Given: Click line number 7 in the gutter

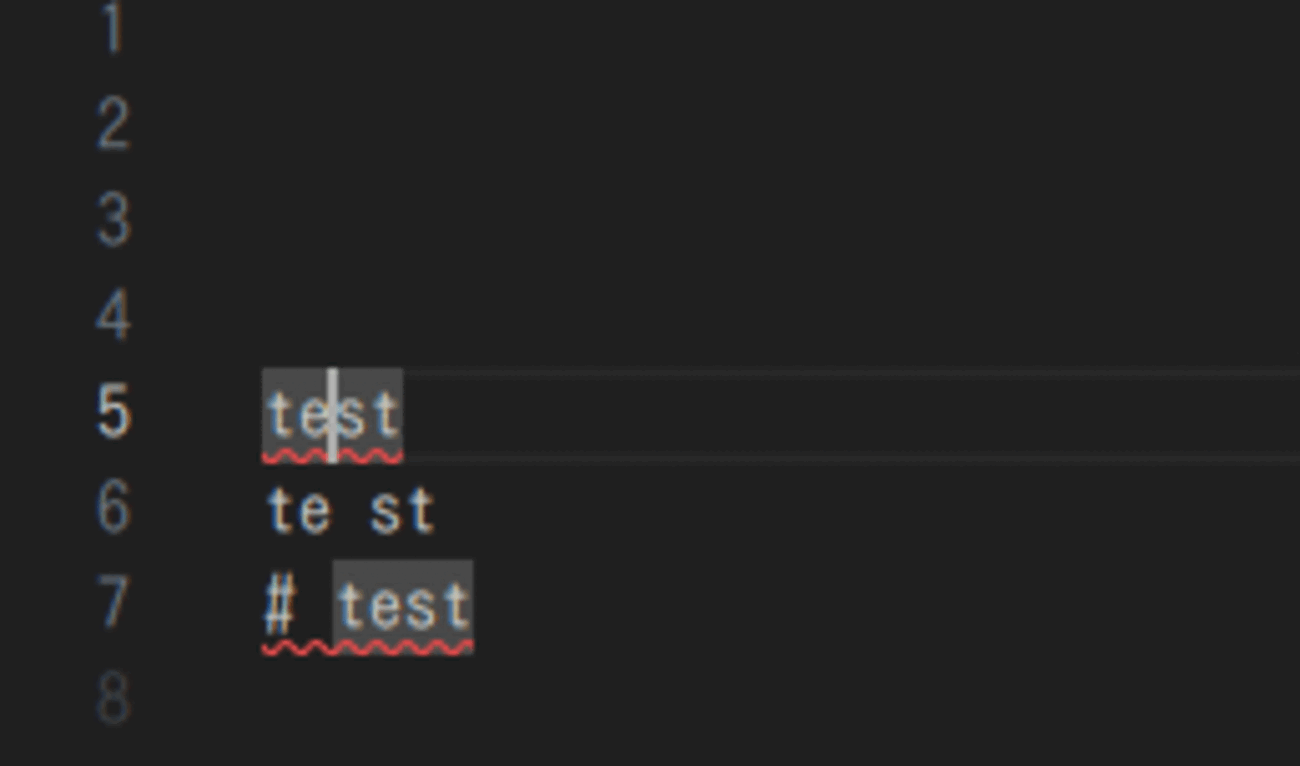Looking at the screenshot, I should pyautogui.click(x=114, y=604).
